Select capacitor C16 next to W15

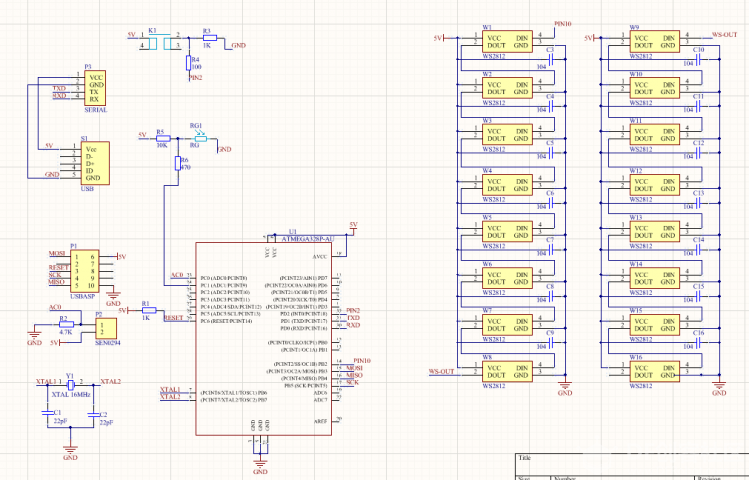pos(698,342)
